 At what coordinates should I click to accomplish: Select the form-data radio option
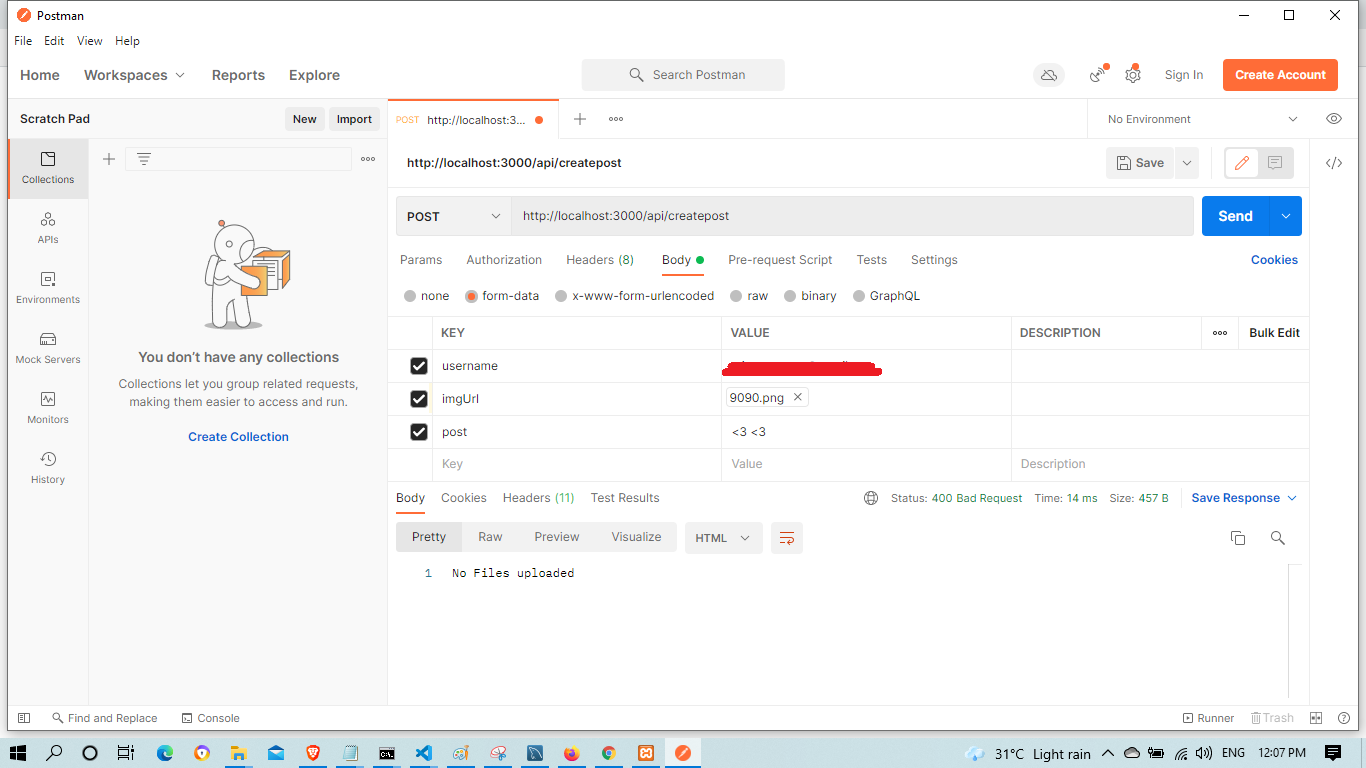pos(472,296)
